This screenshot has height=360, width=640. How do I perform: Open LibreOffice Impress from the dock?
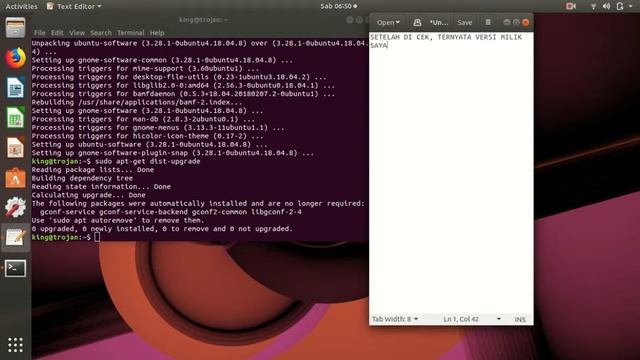[x=16, y=147]
